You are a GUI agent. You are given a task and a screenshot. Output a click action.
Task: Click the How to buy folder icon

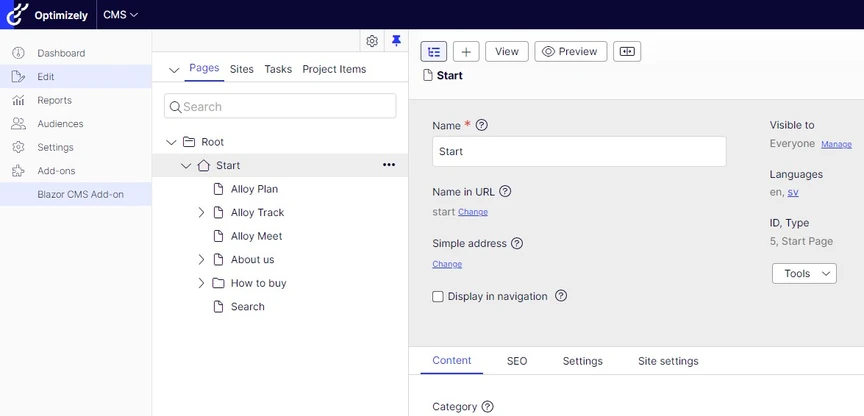(x=219, y=283)
